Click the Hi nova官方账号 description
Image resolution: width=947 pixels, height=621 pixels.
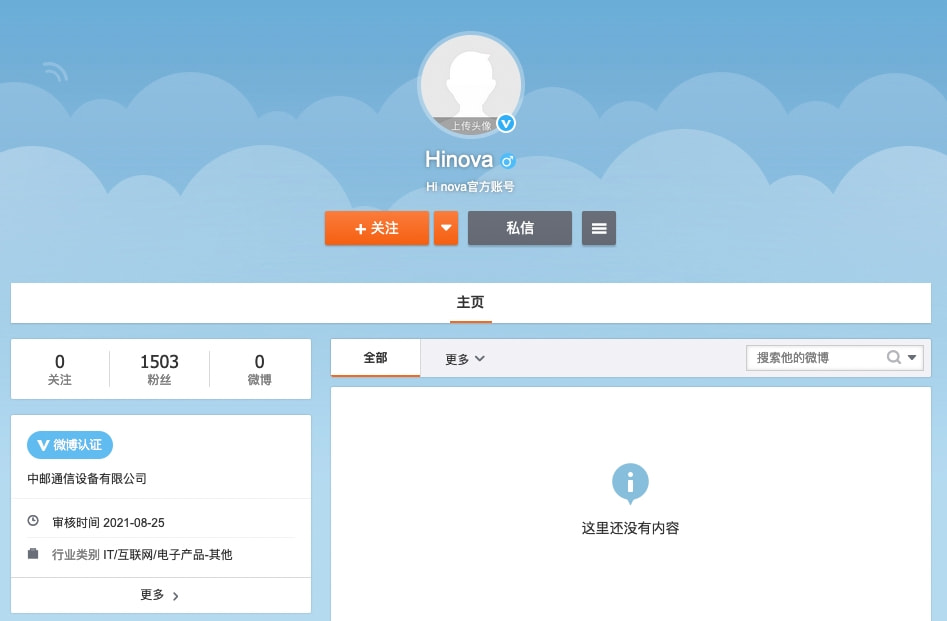(470, 187)
